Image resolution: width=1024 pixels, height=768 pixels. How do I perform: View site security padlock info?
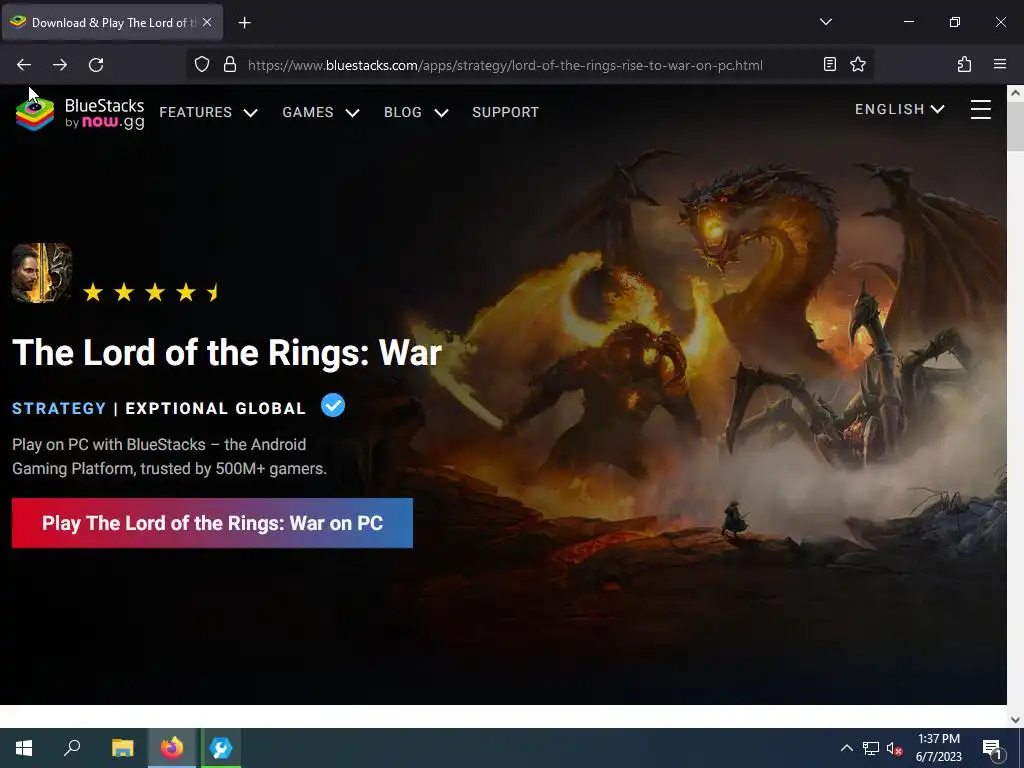[230, 65]
